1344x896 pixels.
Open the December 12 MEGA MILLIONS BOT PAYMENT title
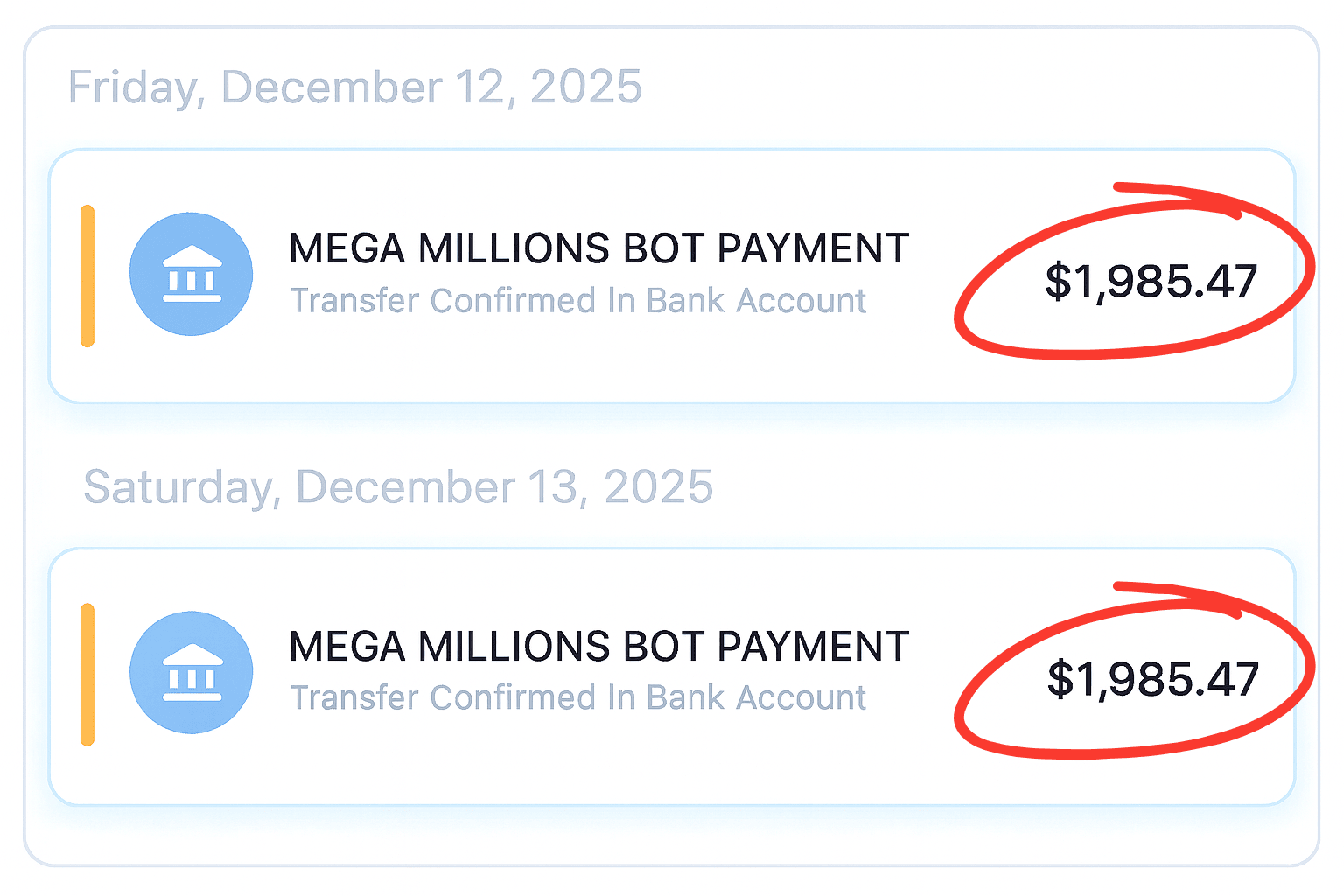598,248
